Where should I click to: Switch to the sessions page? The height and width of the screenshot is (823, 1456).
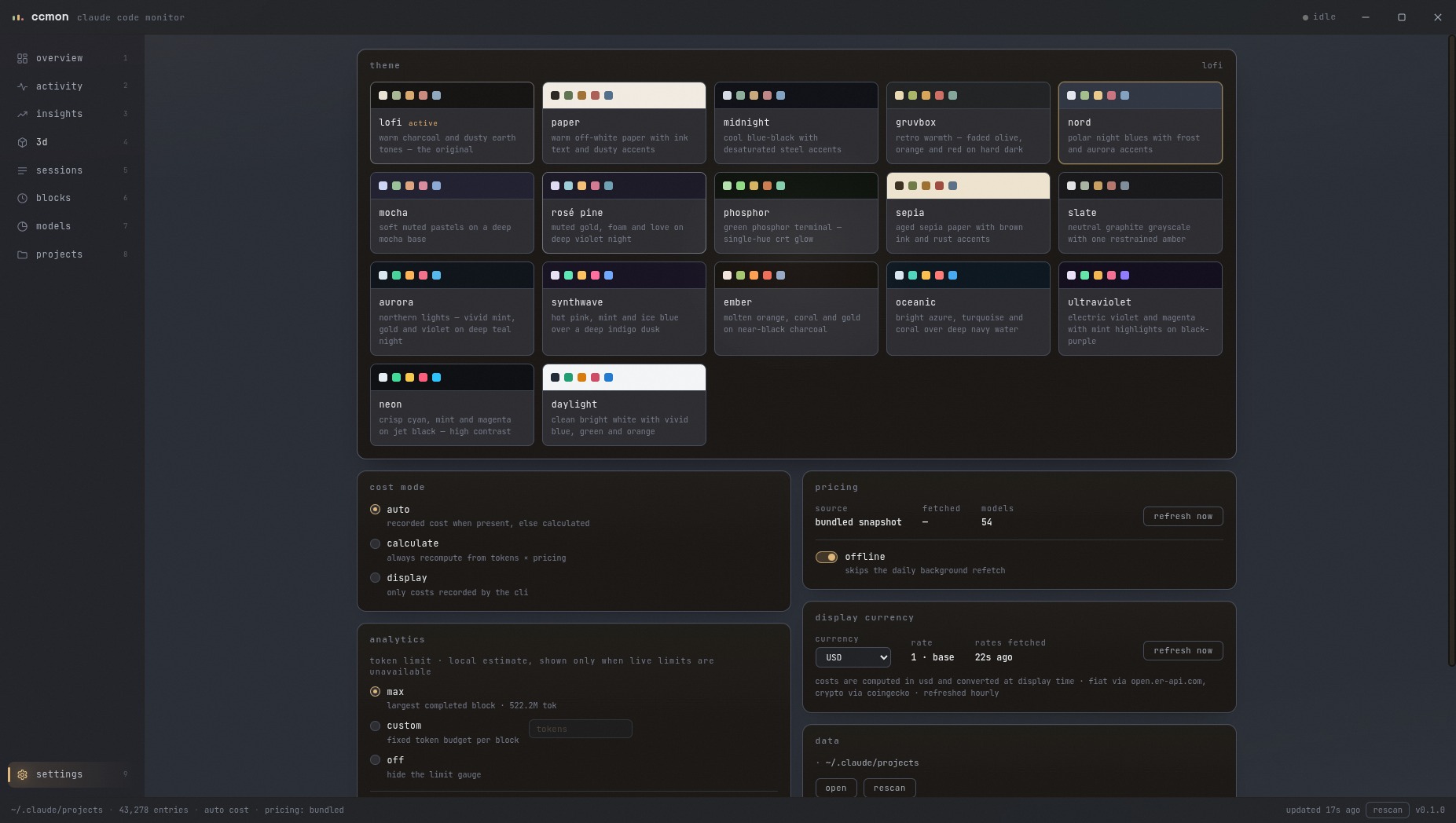coord(72,170)
